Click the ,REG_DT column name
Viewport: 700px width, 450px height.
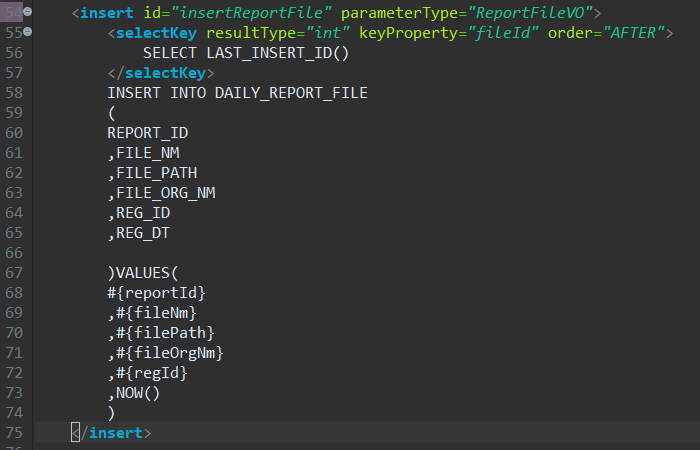tap(139, 233)
